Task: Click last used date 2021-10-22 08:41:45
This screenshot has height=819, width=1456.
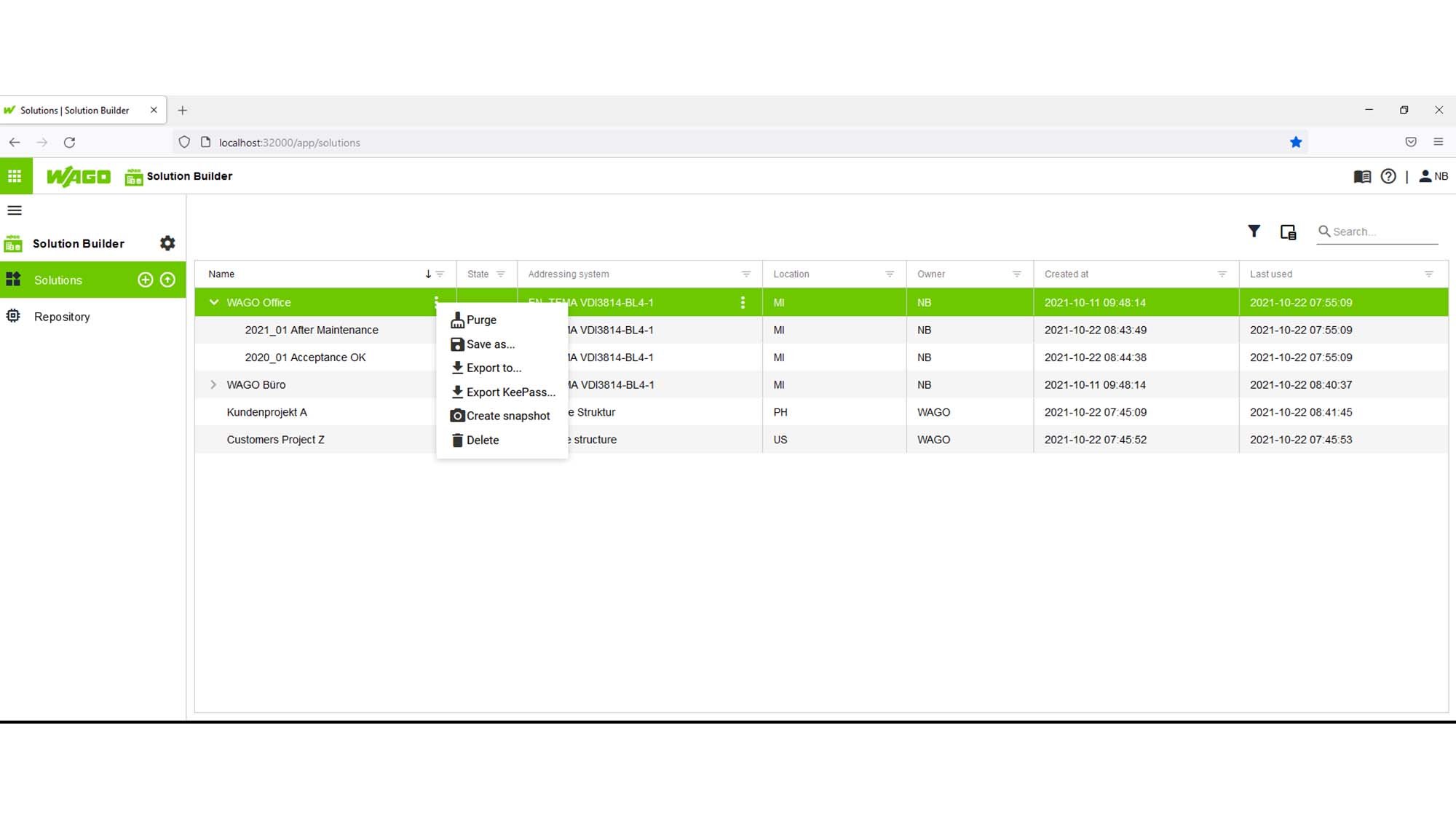Action: [1301, 412]
